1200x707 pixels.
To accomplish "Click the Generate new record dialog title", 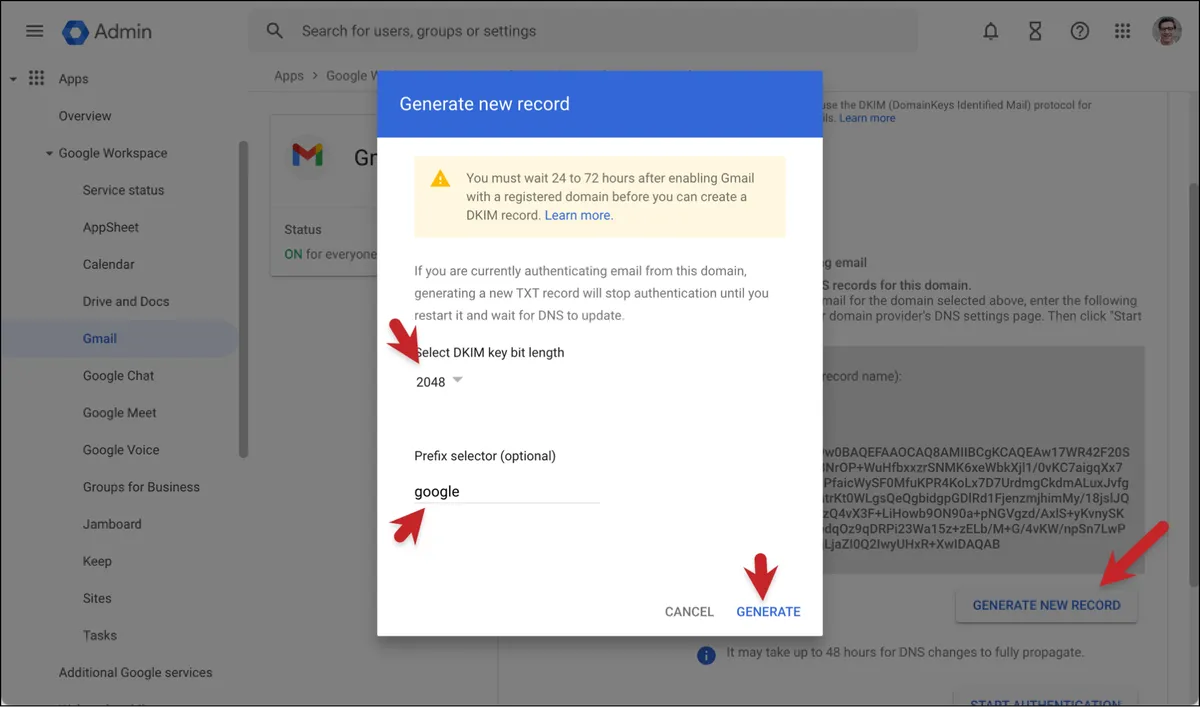I will pos(484,103).
